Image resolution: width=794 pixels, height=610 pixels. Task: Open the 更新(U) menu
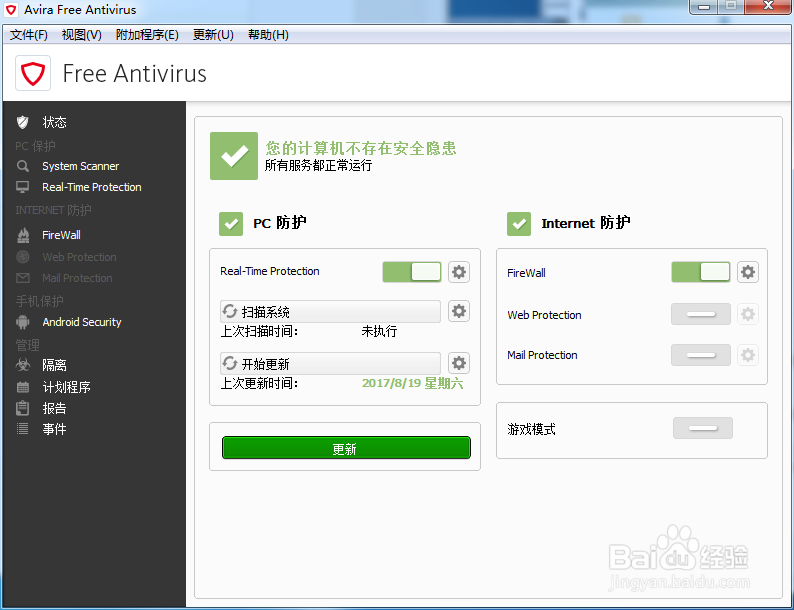pyautogui.click(x=213, y=35)
